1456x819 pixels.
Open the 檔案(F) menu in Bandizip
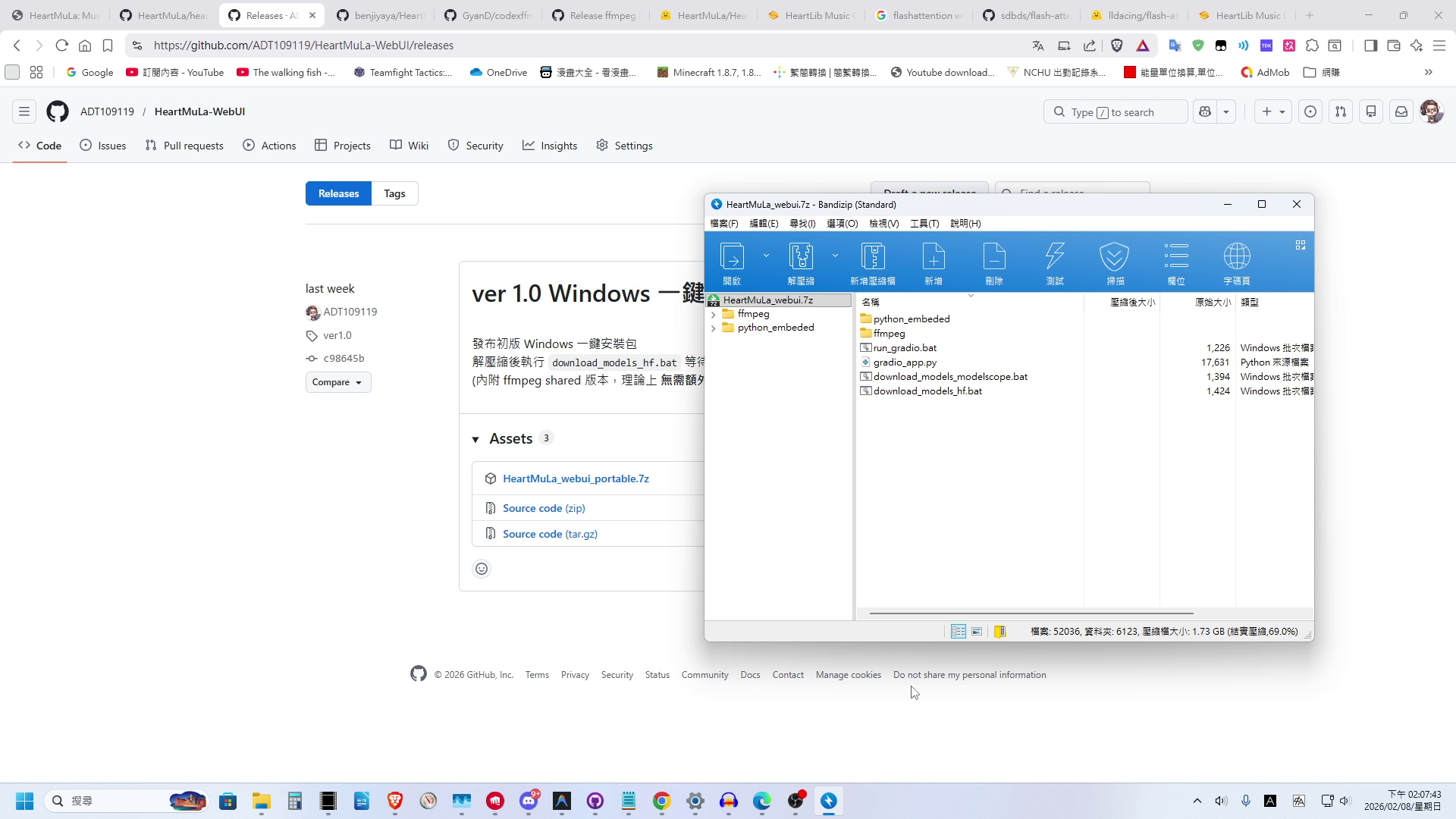coord(724,224)
